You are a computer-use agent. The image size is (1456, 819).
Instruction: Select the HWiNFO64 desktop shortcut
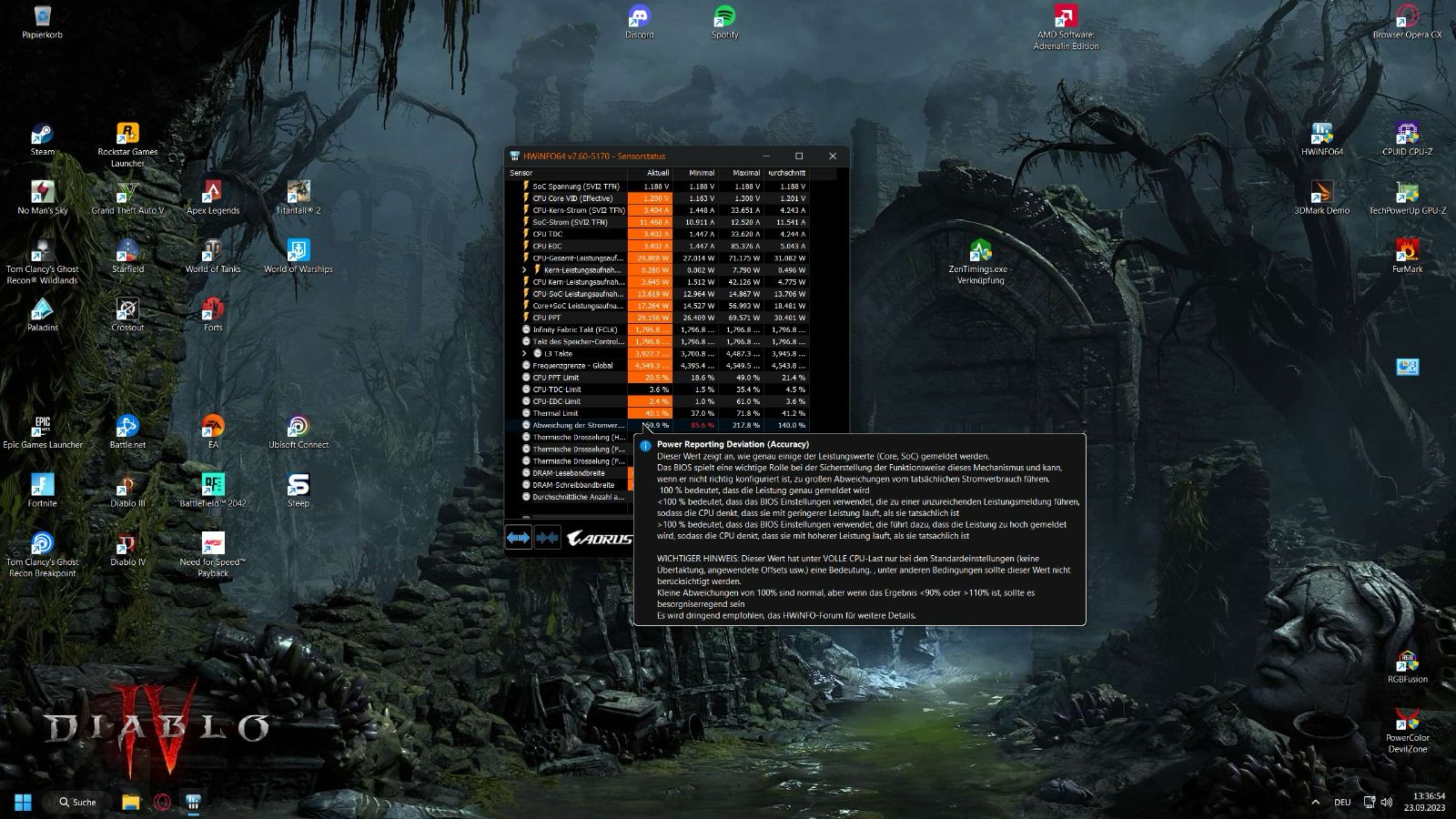(x=1321, y=139)
